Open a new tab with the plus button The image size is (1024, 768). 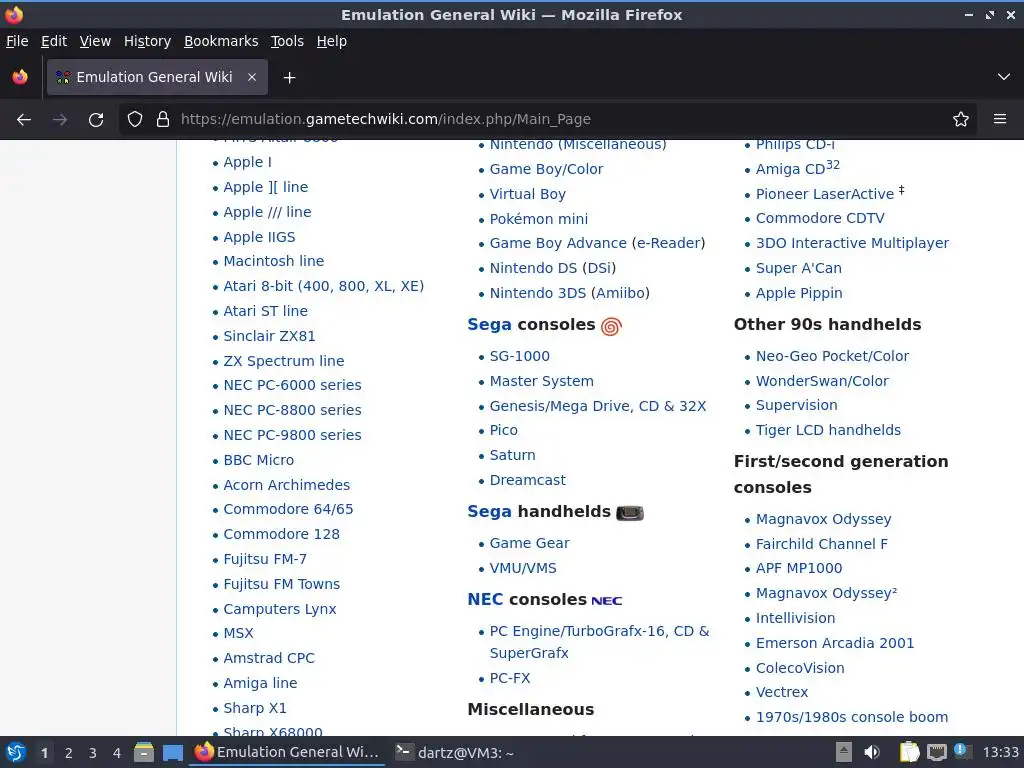[x=289, y=78]
